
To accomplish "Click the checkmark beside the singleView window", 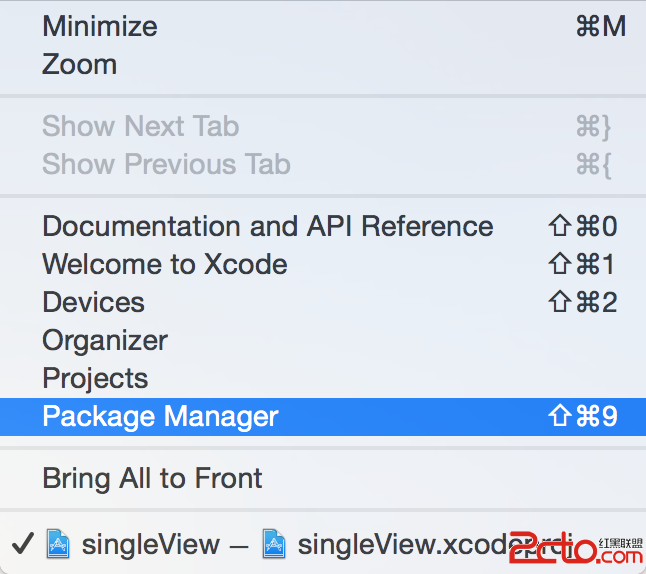I will [22, 545].
